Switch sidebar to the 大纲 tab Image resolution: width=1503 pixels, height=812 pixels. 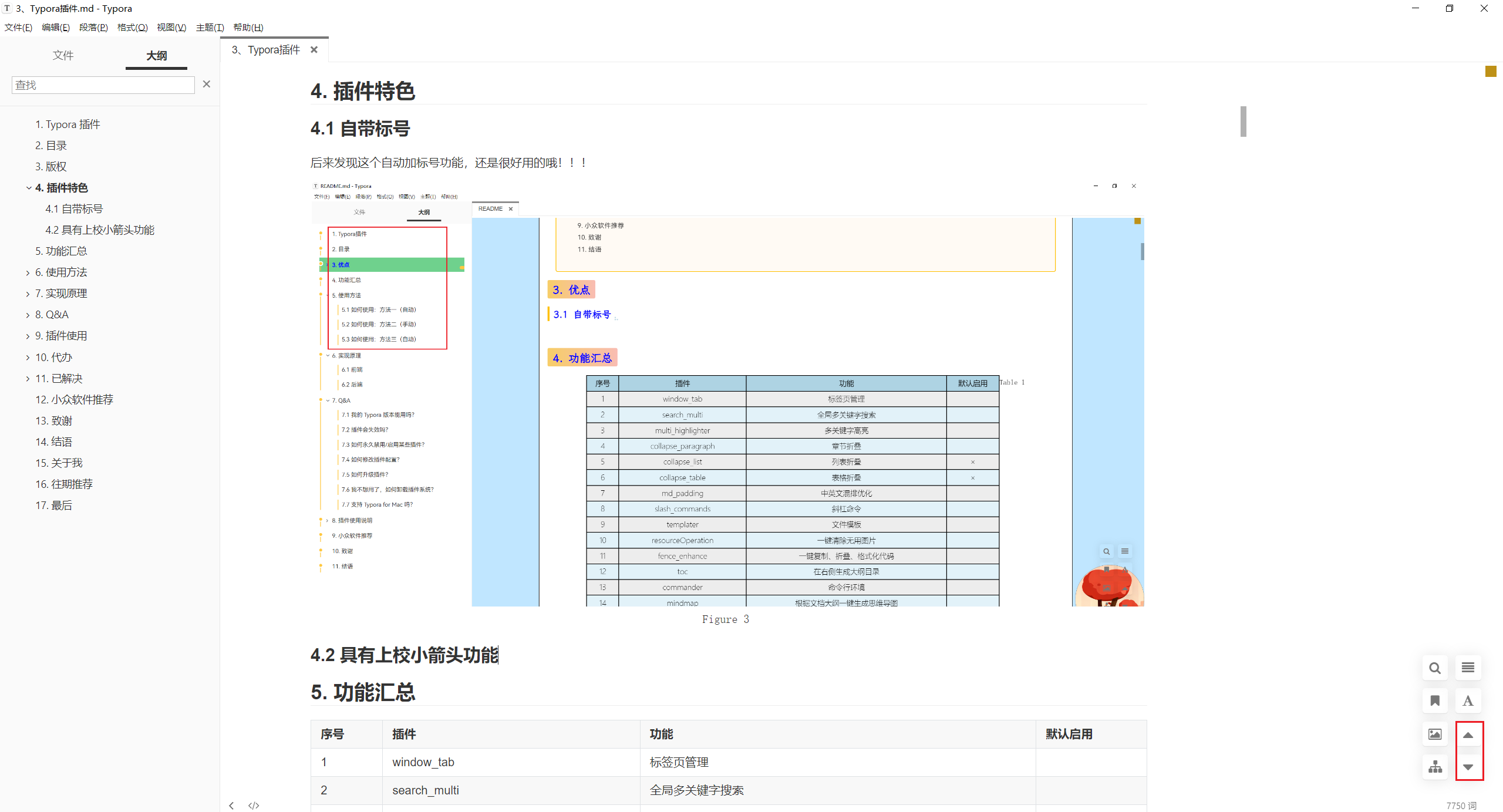(156, 55)
